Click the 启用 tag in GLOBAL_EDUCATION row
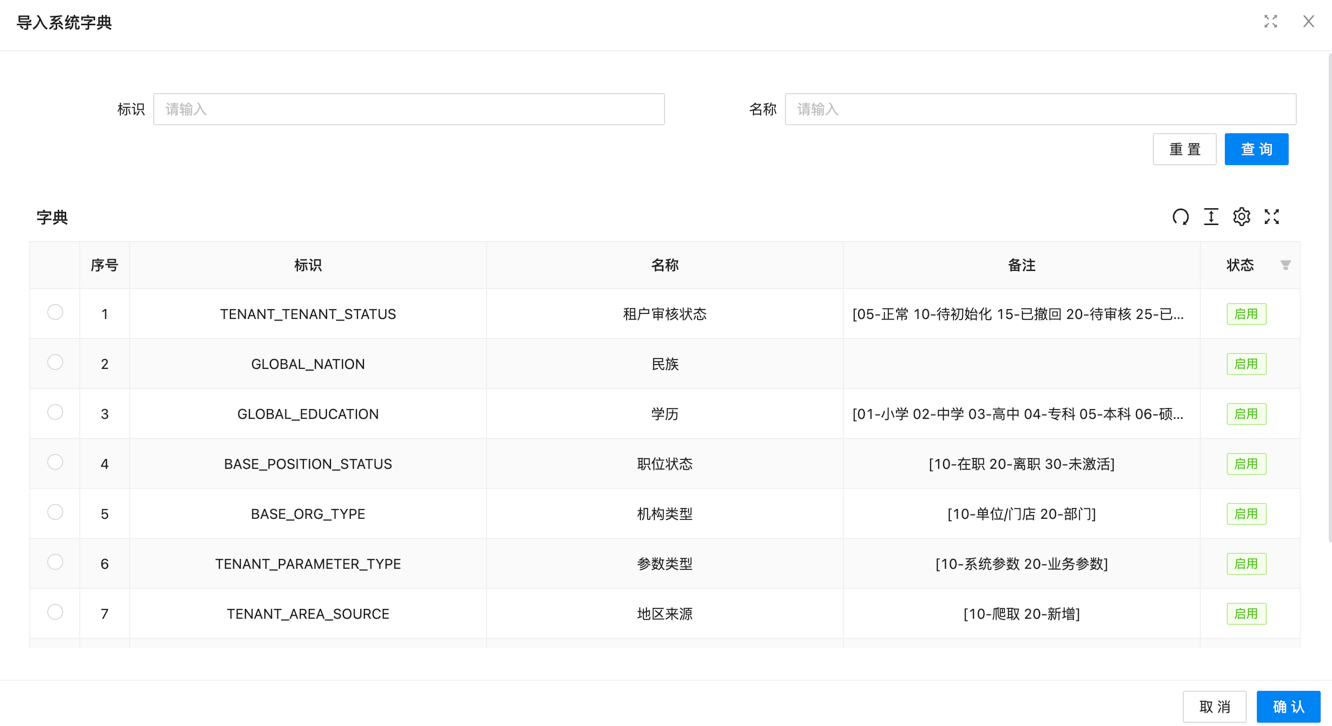 [x=1246, y=414]
